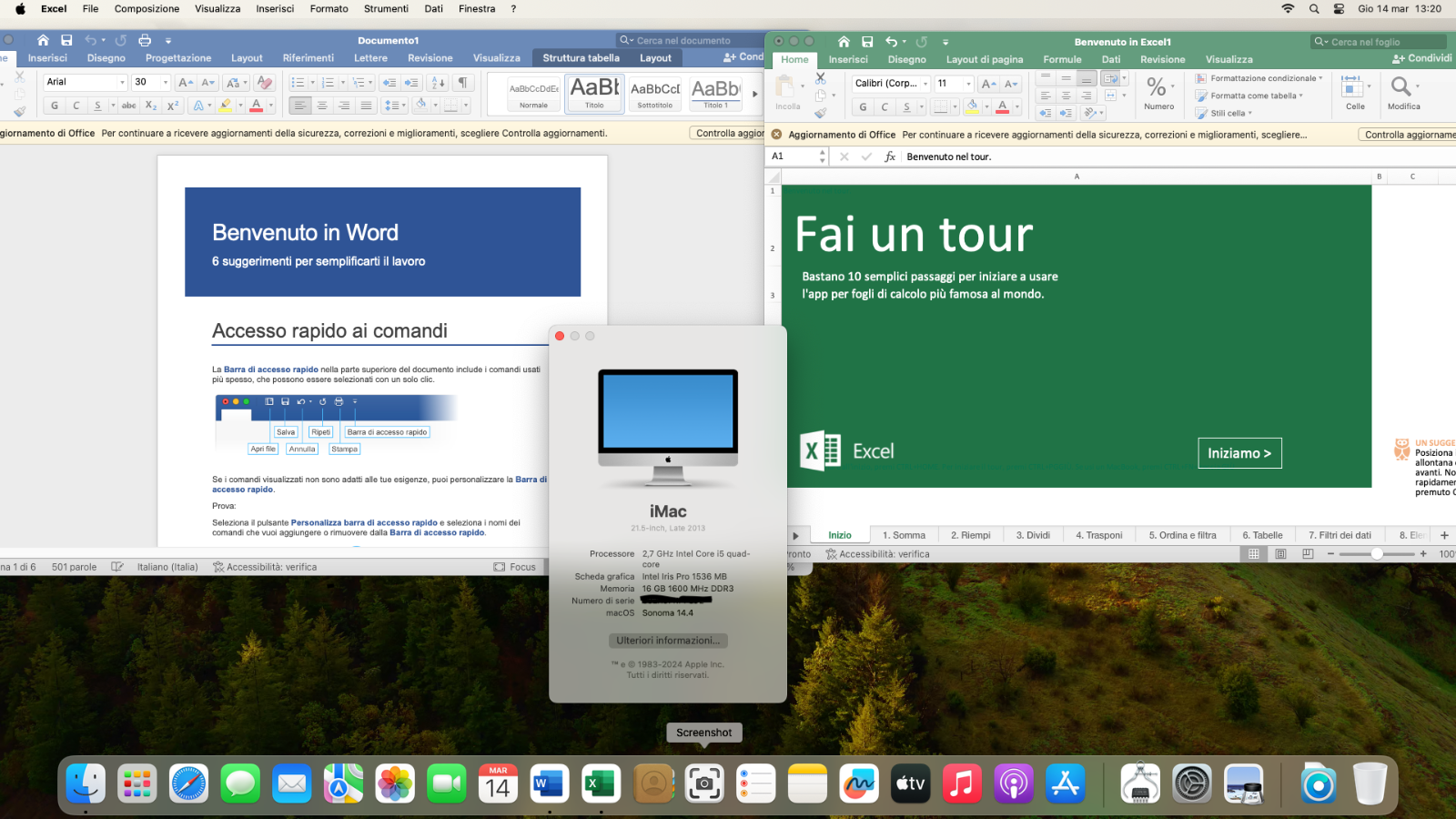Viewport: 1456px width, 819px height.
Task: Click Excel zoom slider handle
Action: click(x=1377, y=553)
